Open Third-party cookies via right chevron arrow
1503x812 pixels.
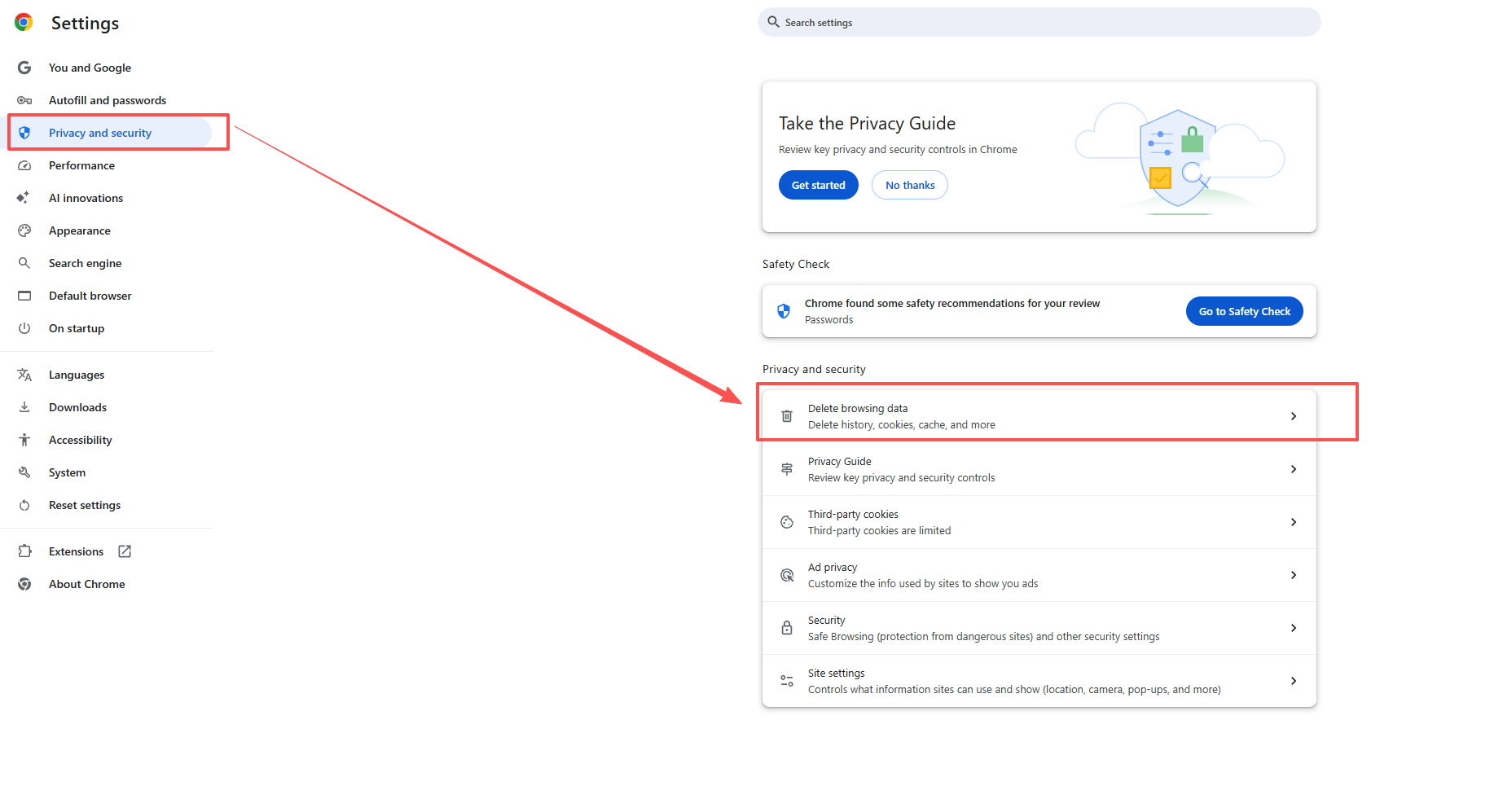1293,522
